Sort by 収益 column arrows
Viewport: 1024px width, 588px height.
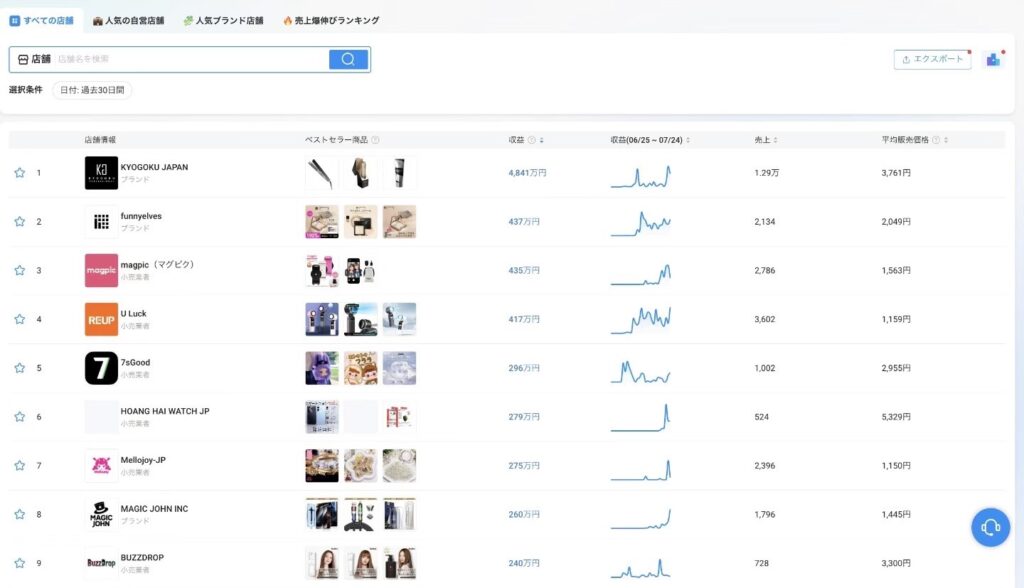(542, 140)
